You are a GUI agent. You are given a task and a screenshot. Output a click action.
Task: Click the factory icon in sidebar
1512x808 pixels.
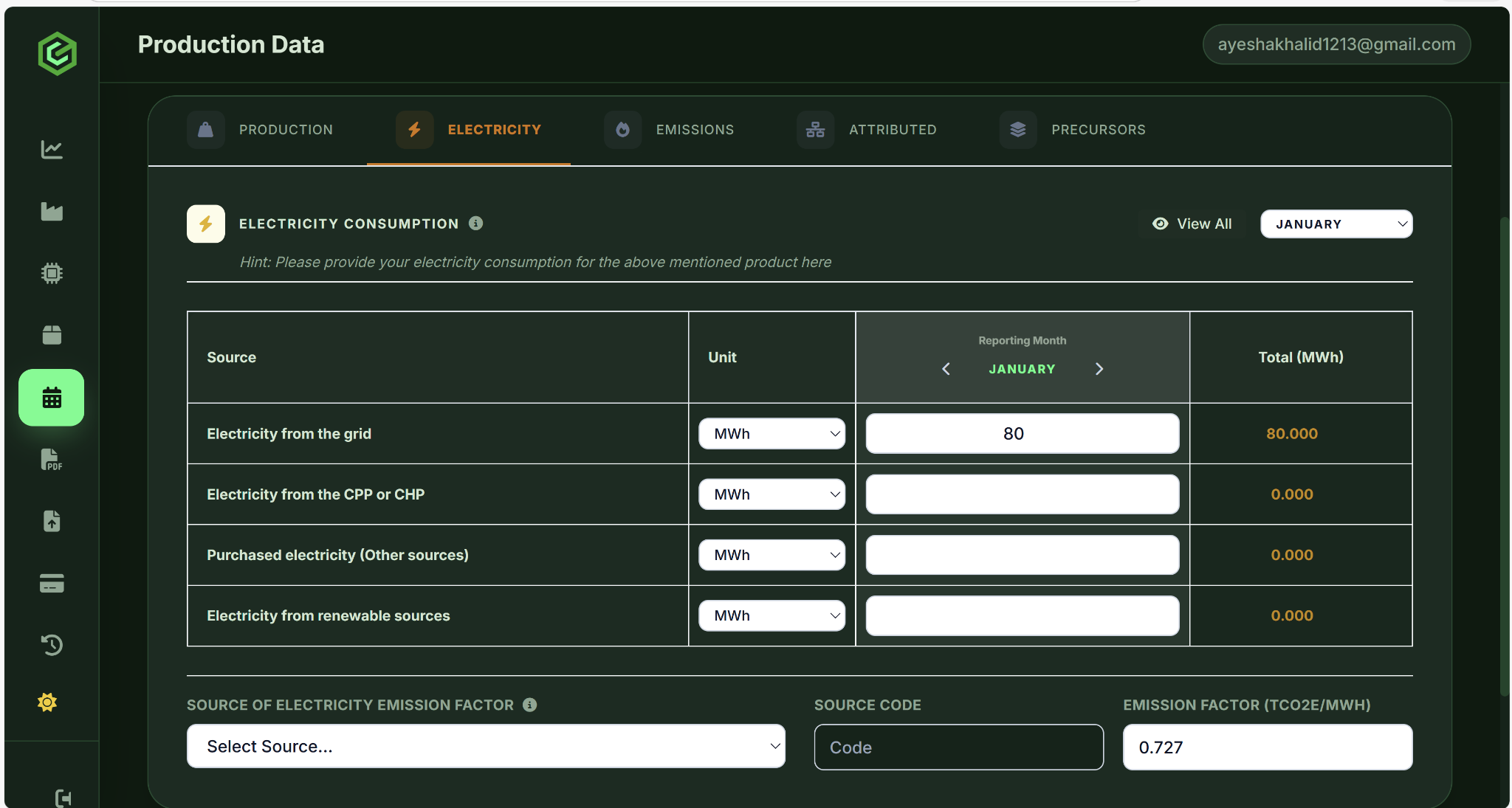(52, 212)
